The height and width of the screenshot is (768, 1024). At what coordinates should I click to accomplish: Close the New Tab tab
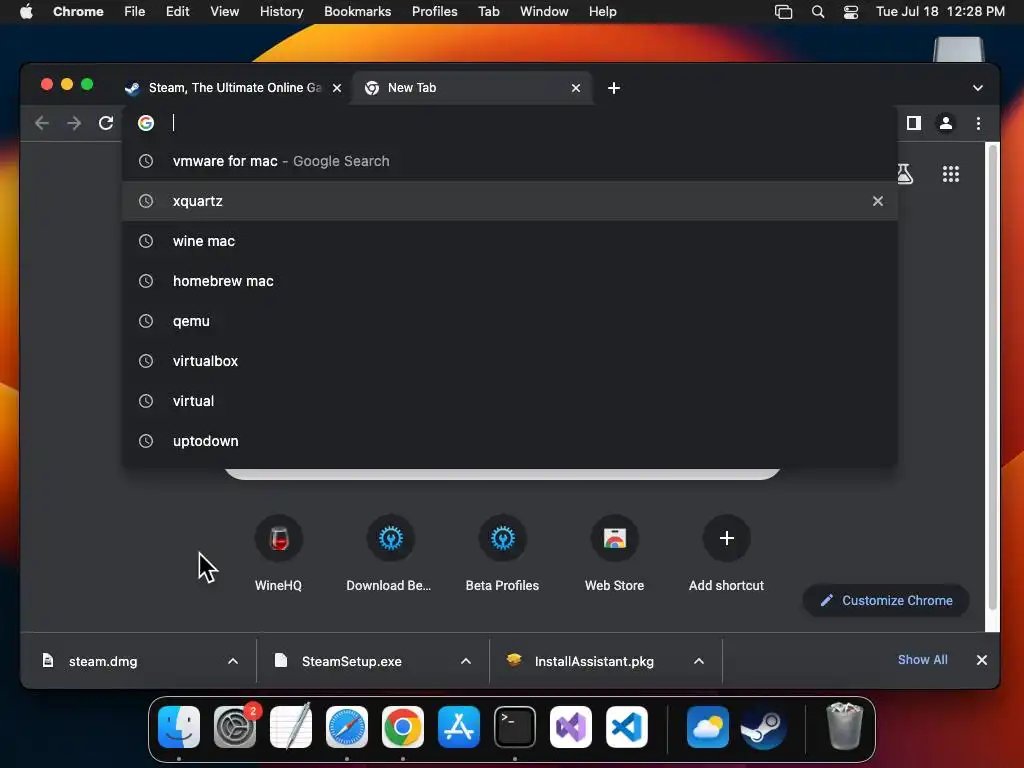click(x=576, y=88)
